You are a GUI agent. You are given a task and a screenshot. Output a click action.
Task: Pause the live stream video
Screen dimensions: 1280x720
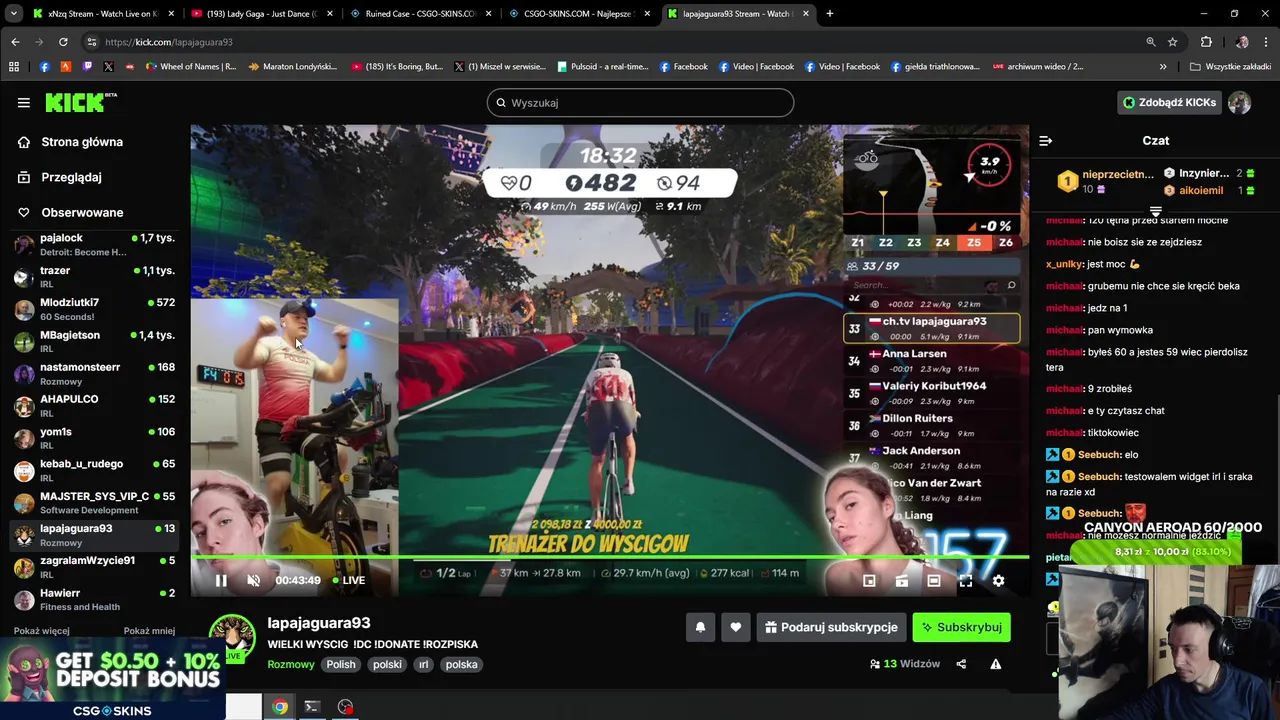click(x=221, y=580)
